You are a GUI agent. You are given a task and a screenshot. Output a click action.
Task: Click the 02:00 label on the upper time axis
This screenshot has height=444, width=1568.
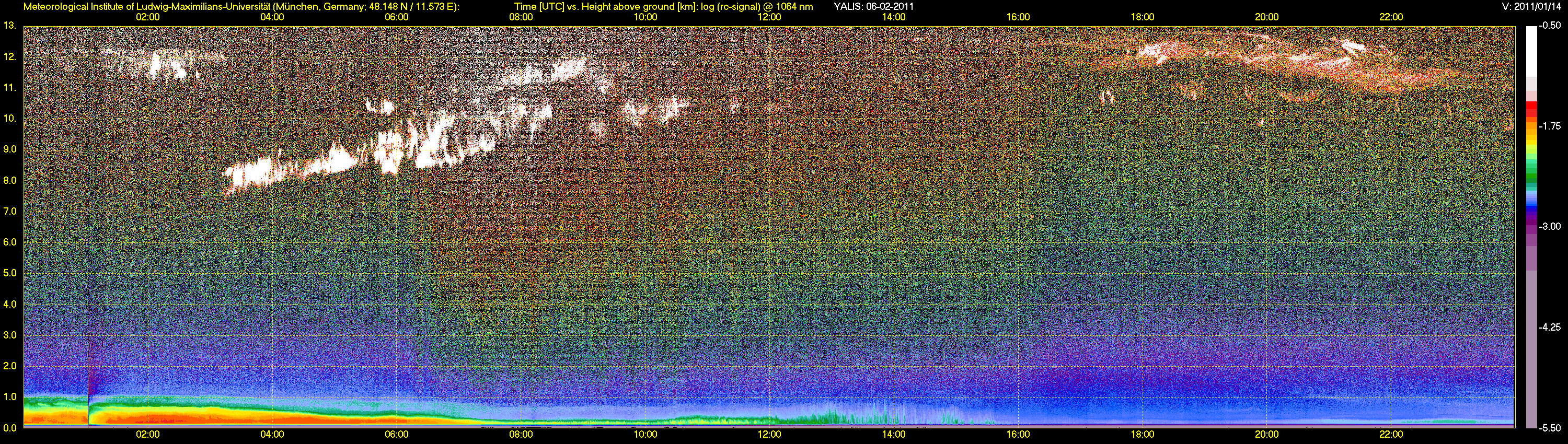point(148,17)
